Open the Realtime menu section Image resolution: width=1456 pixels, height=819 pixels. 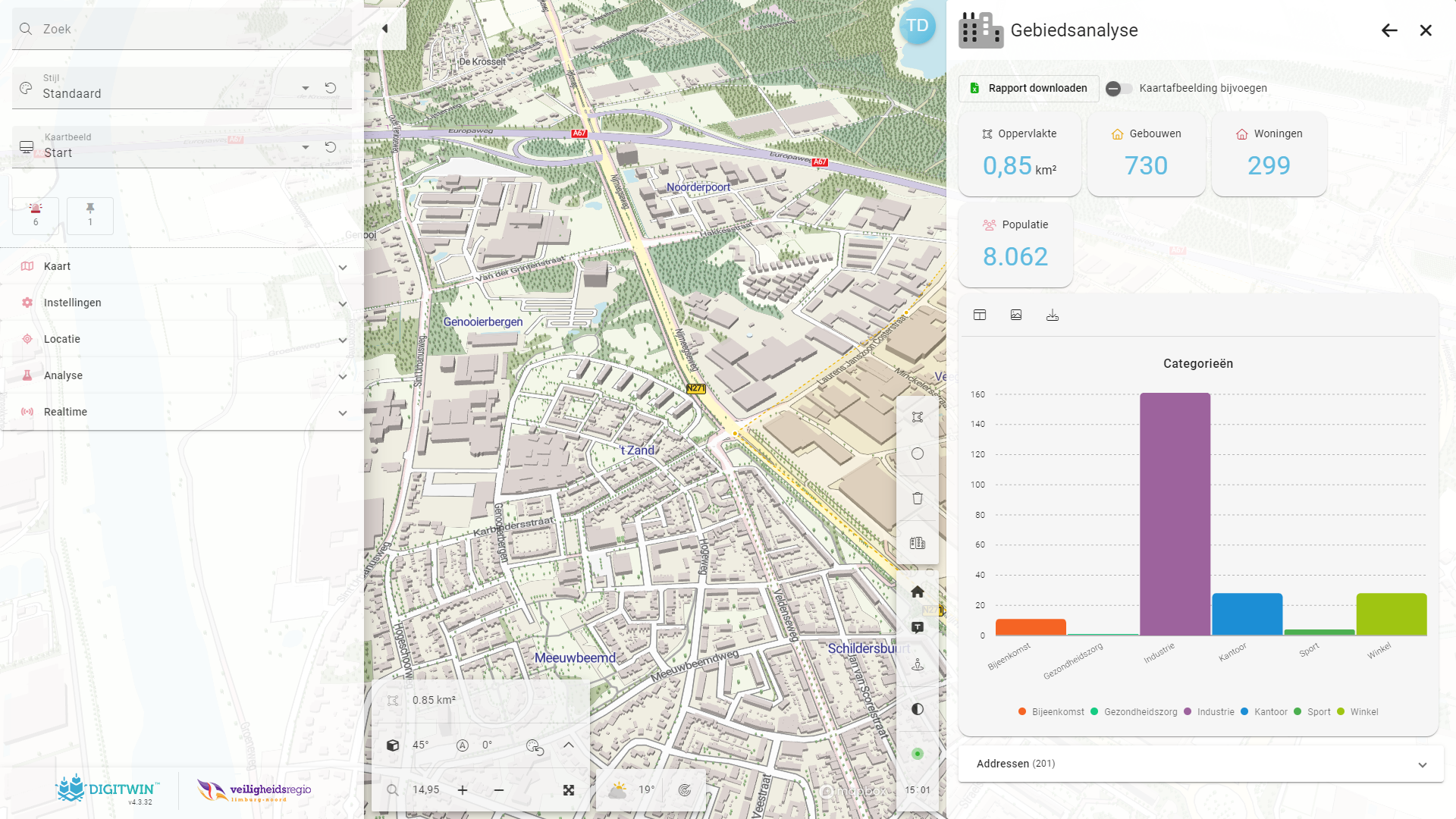[182, 412]
